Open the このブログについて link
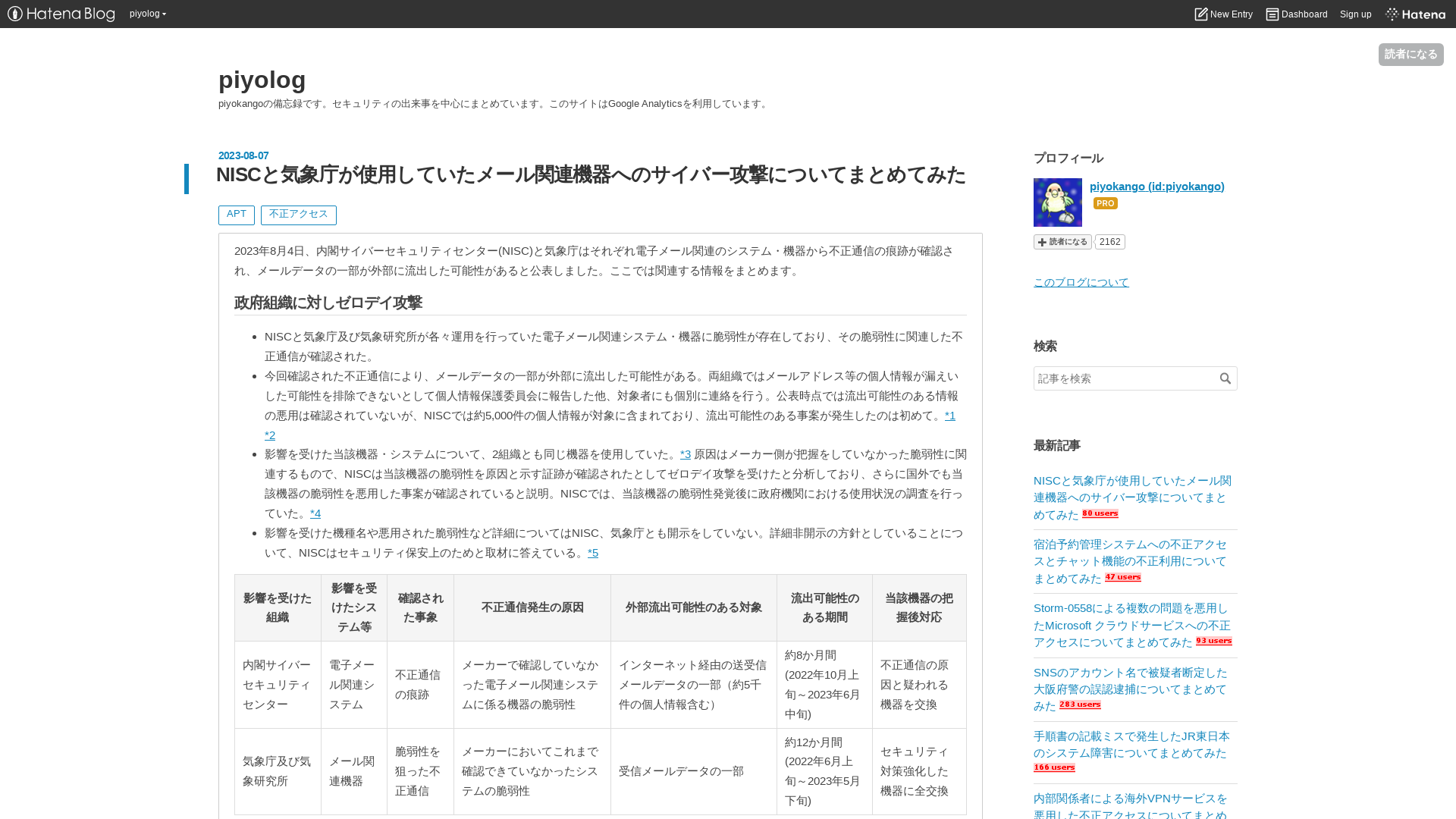Image resolution: width=1456 pixels, height=819 pixels. coord(1081,282)
